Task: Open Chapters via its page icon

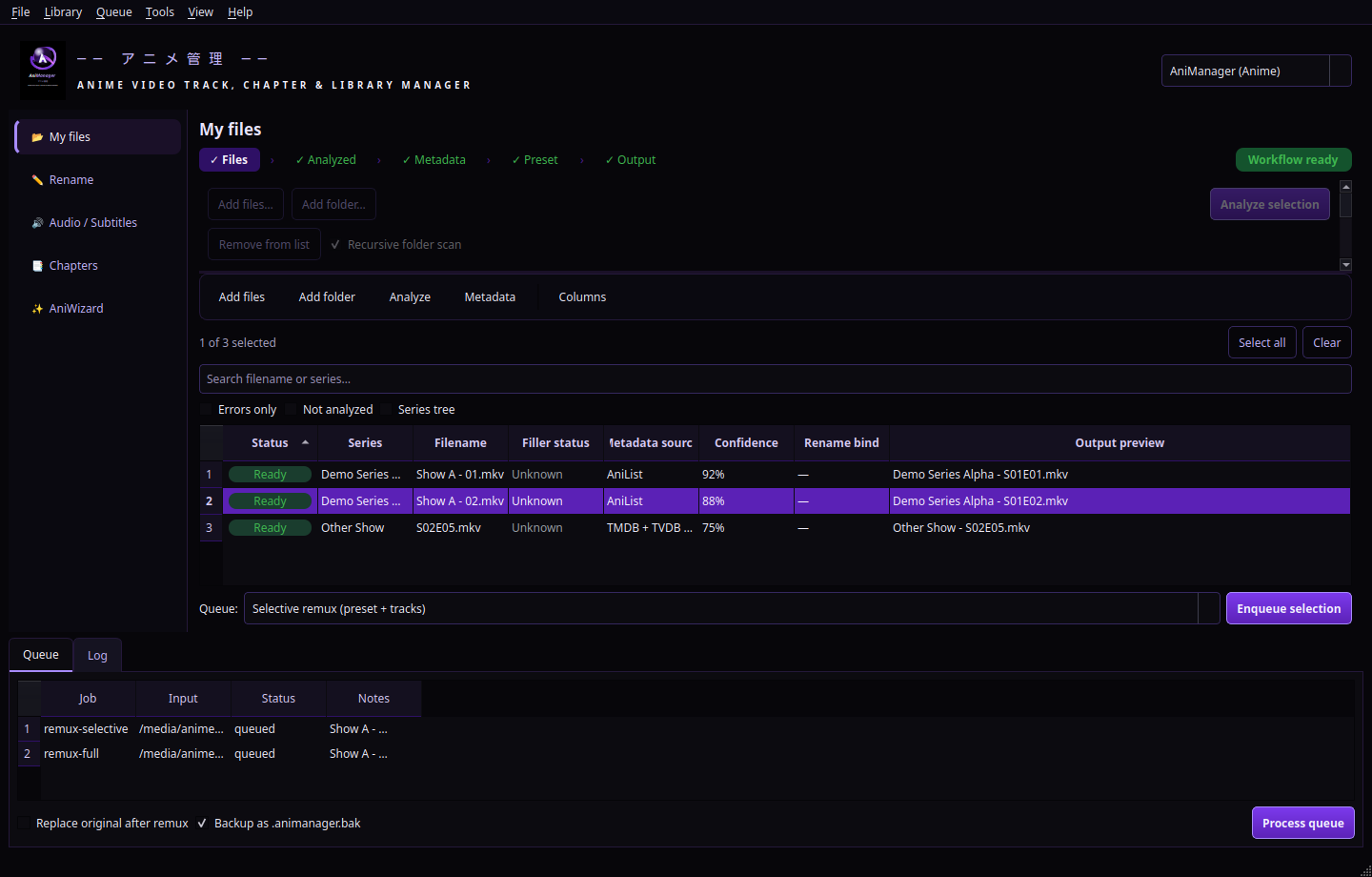Action: coord(37,266)
